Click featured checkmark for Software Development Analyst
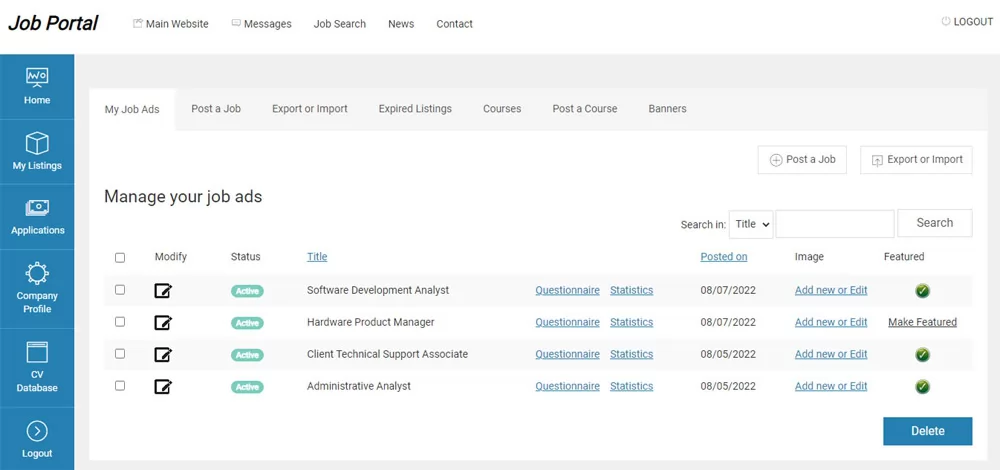The width and height of the screenshot is (1000, 470). click(x=922, y=291)
